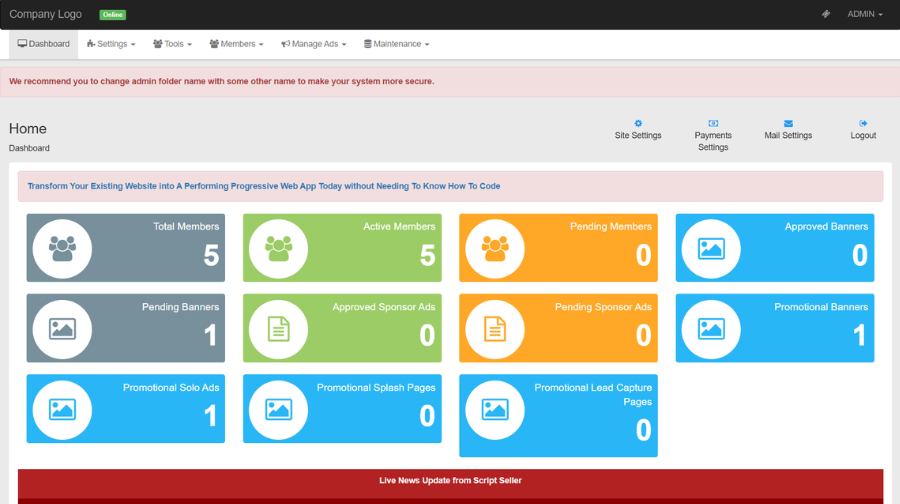The width and height of the screenshot is (900, 504).
Task: Click the Dashboard breadcrumb under Home
Action: [29, 148]
